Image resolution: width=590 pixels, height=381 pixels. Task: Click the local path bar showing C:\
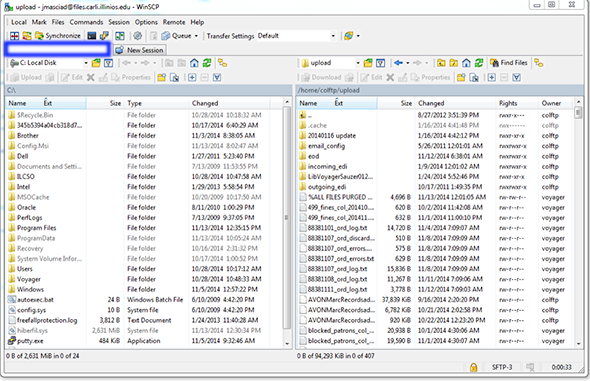pos(149,90)
